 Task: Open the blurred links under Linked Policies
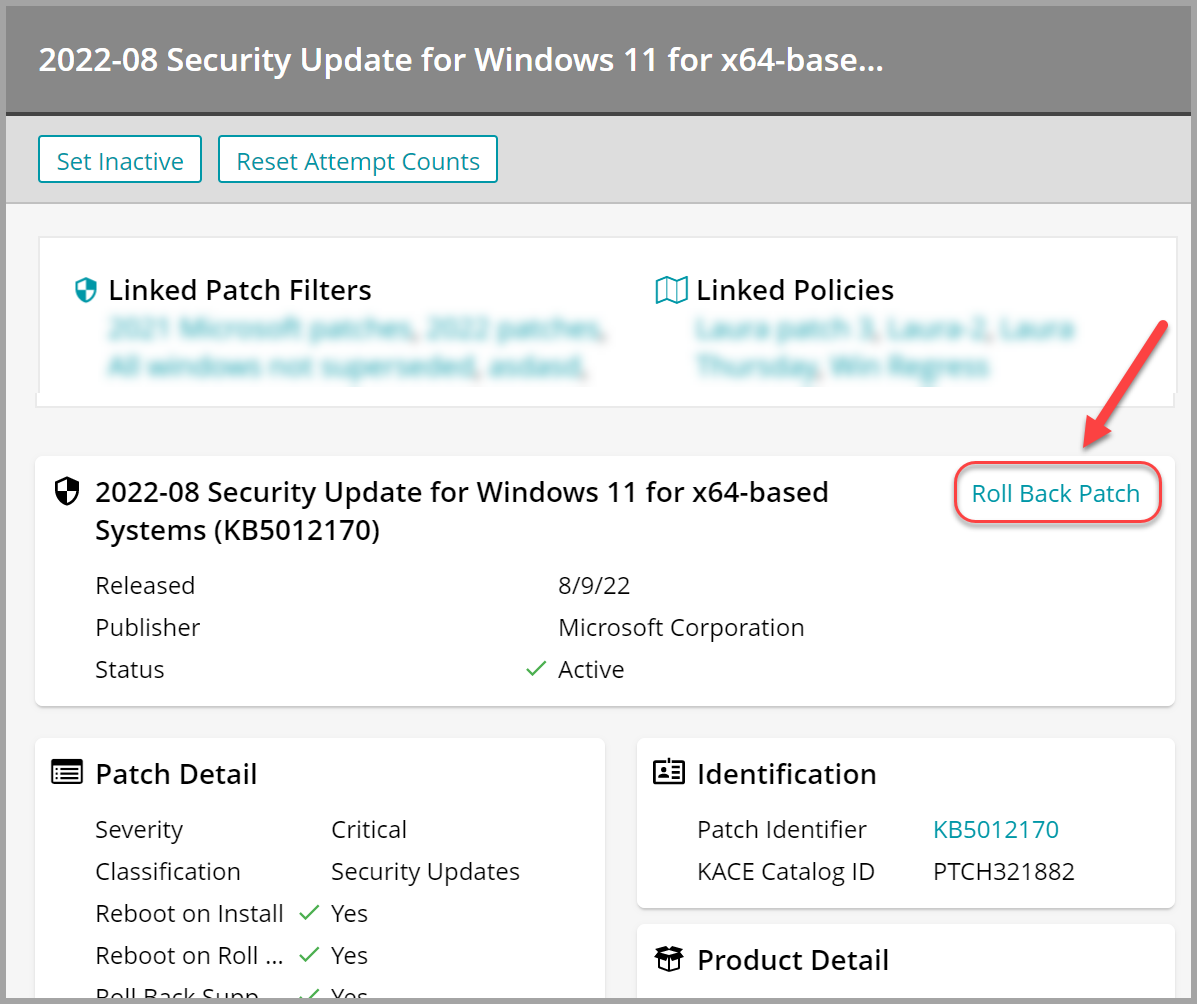click(x=884, y=348)
